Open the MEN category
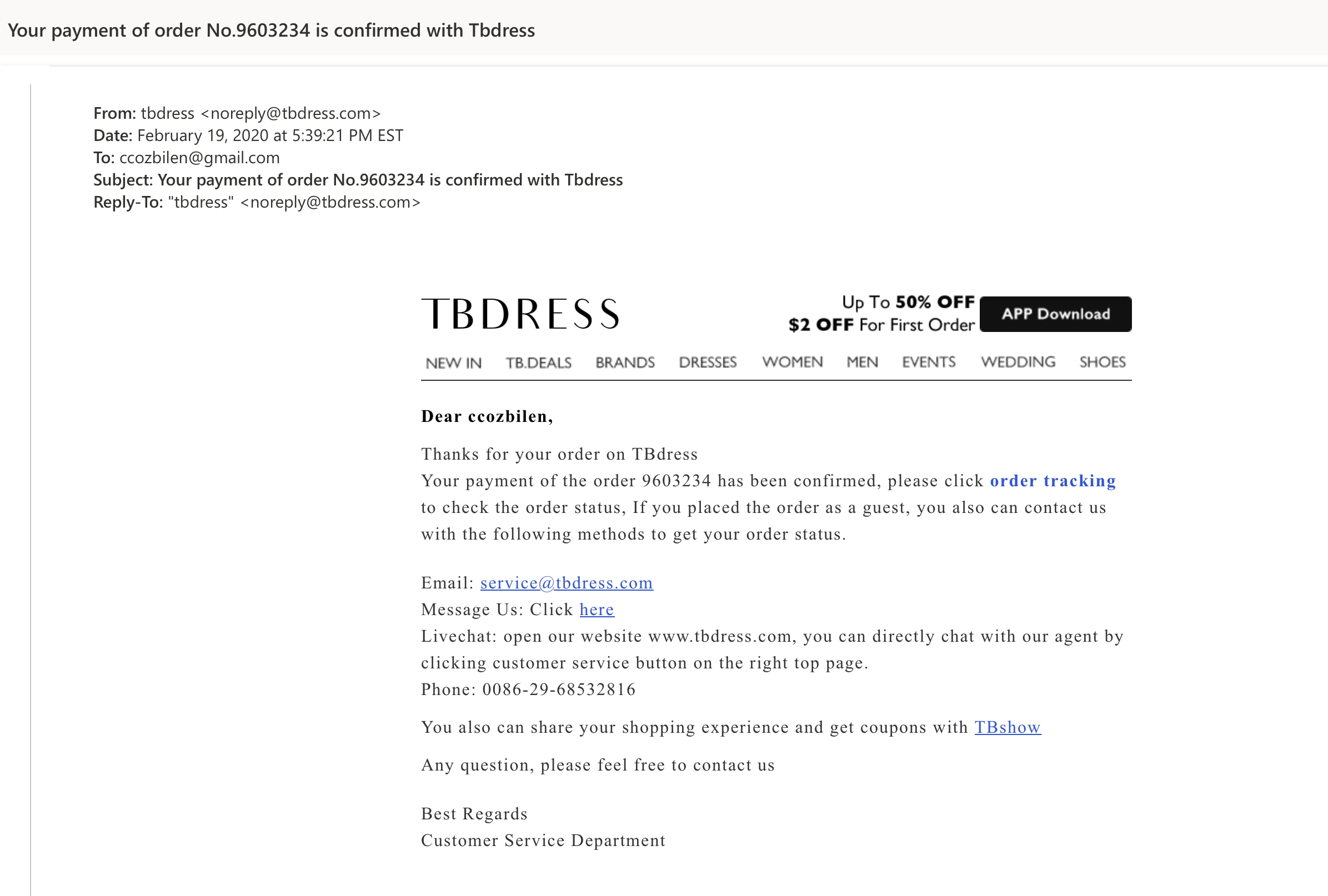The image size is (1328, 896). click(863, 362)
